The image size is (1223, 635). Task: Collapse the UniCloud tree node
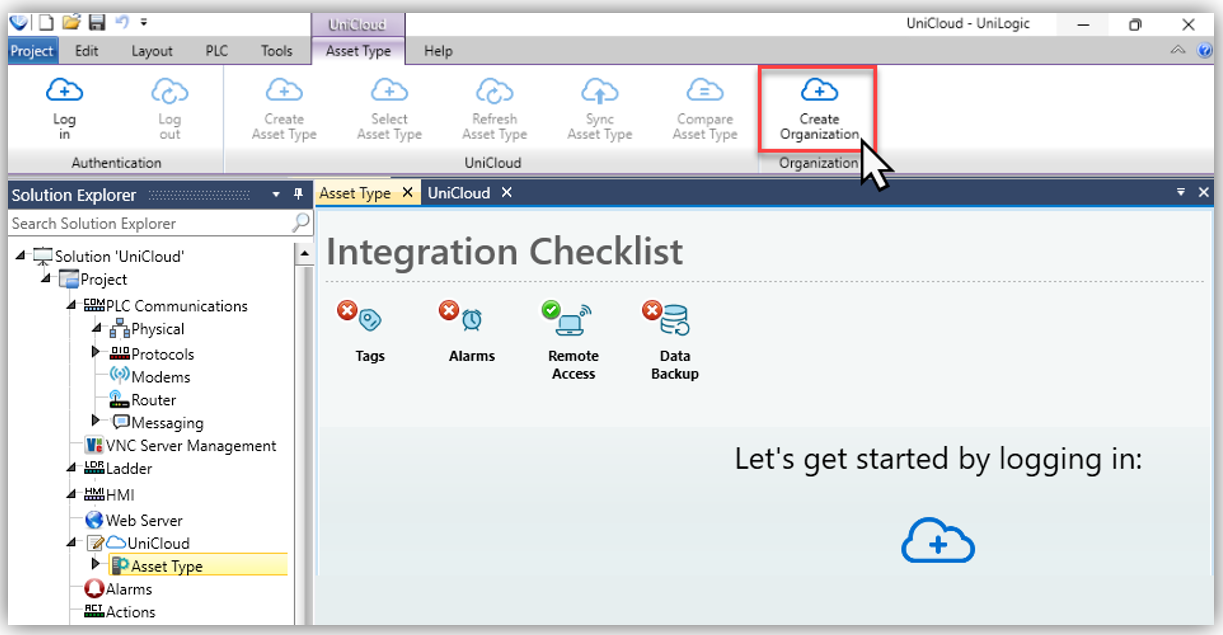(x=73, y=543)
